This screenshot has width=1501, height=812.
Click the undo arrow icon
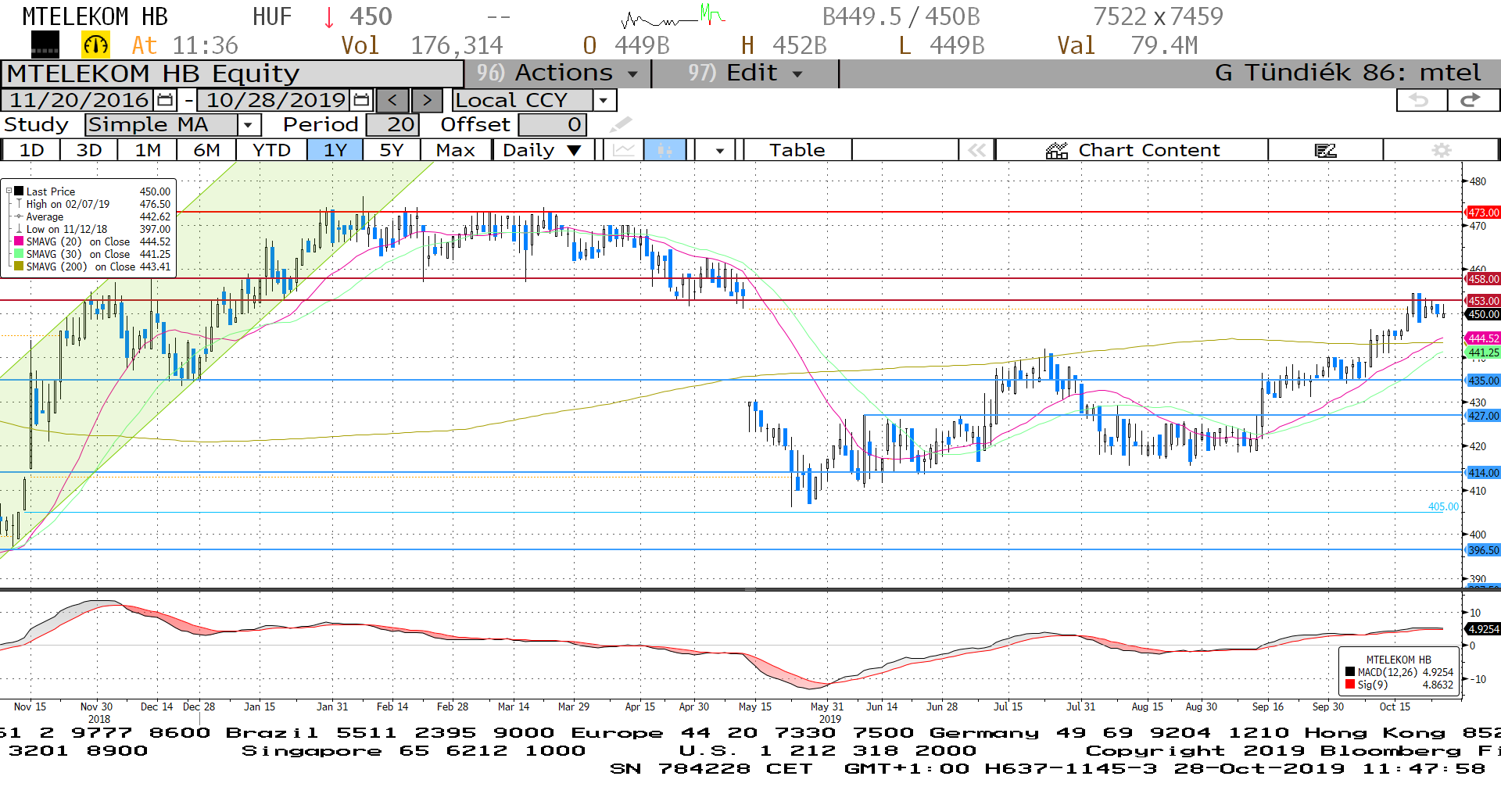click(x=1420, y=100)
